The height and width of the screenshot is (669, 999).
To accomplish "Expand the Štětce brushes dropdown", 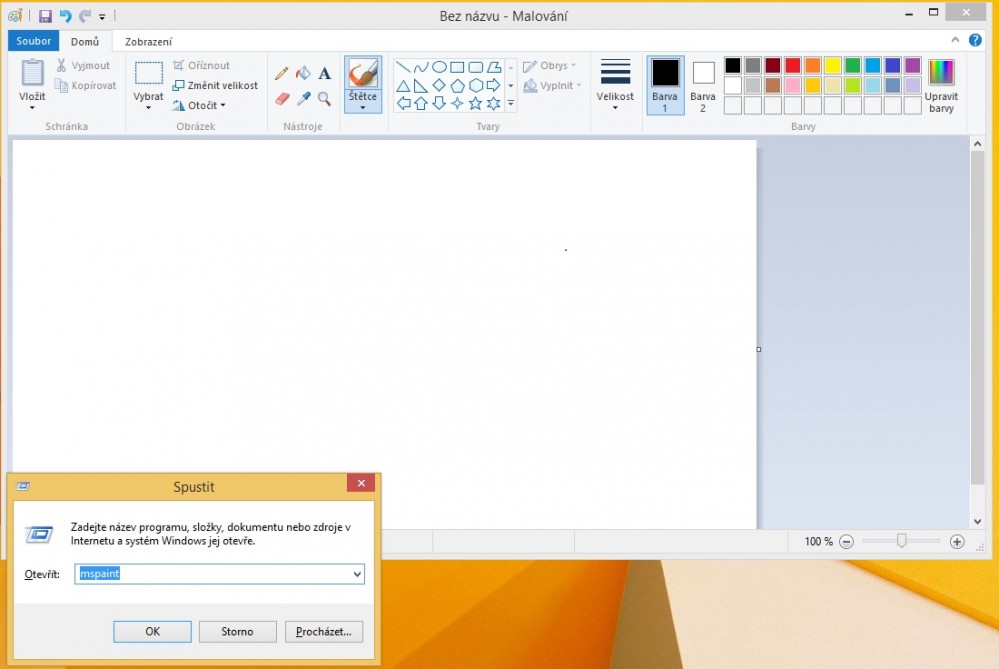I will click(x=362, y=106).
